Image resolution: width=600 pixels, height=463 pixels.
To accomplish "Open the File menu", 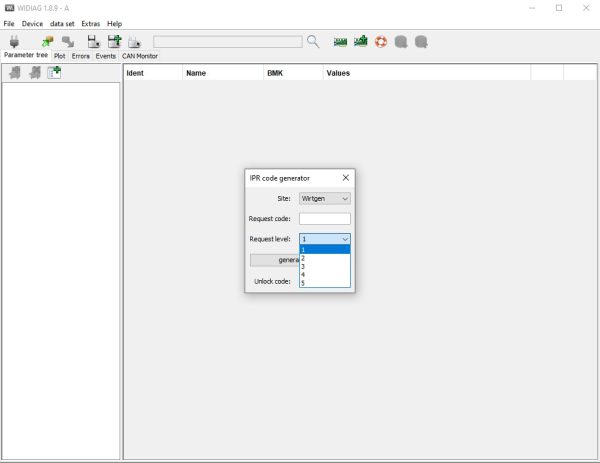I will (9, 24).
